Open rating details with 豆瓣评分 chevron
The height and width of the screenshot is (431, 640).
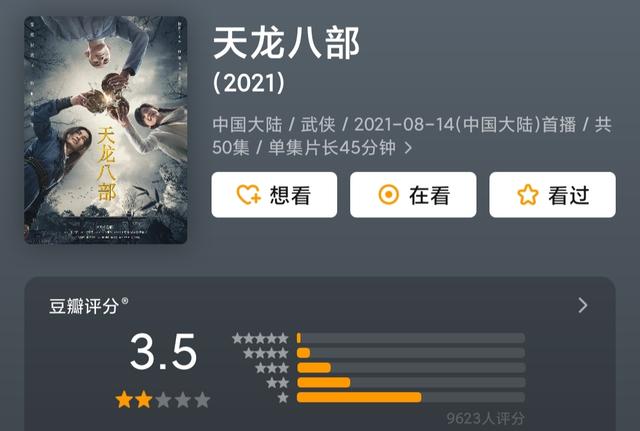coord(583,305)
